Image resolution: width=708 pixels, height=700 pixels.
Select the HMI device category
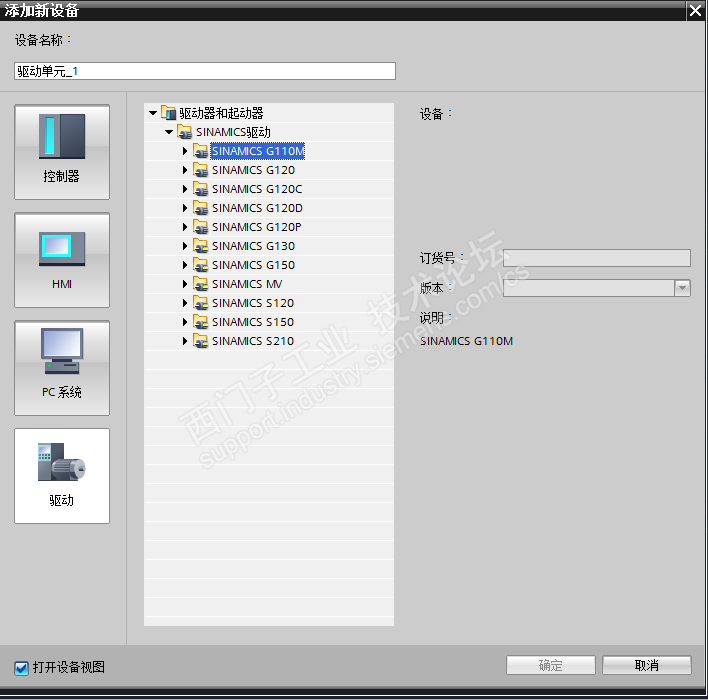pyautogui.click(x=62, y=260)
